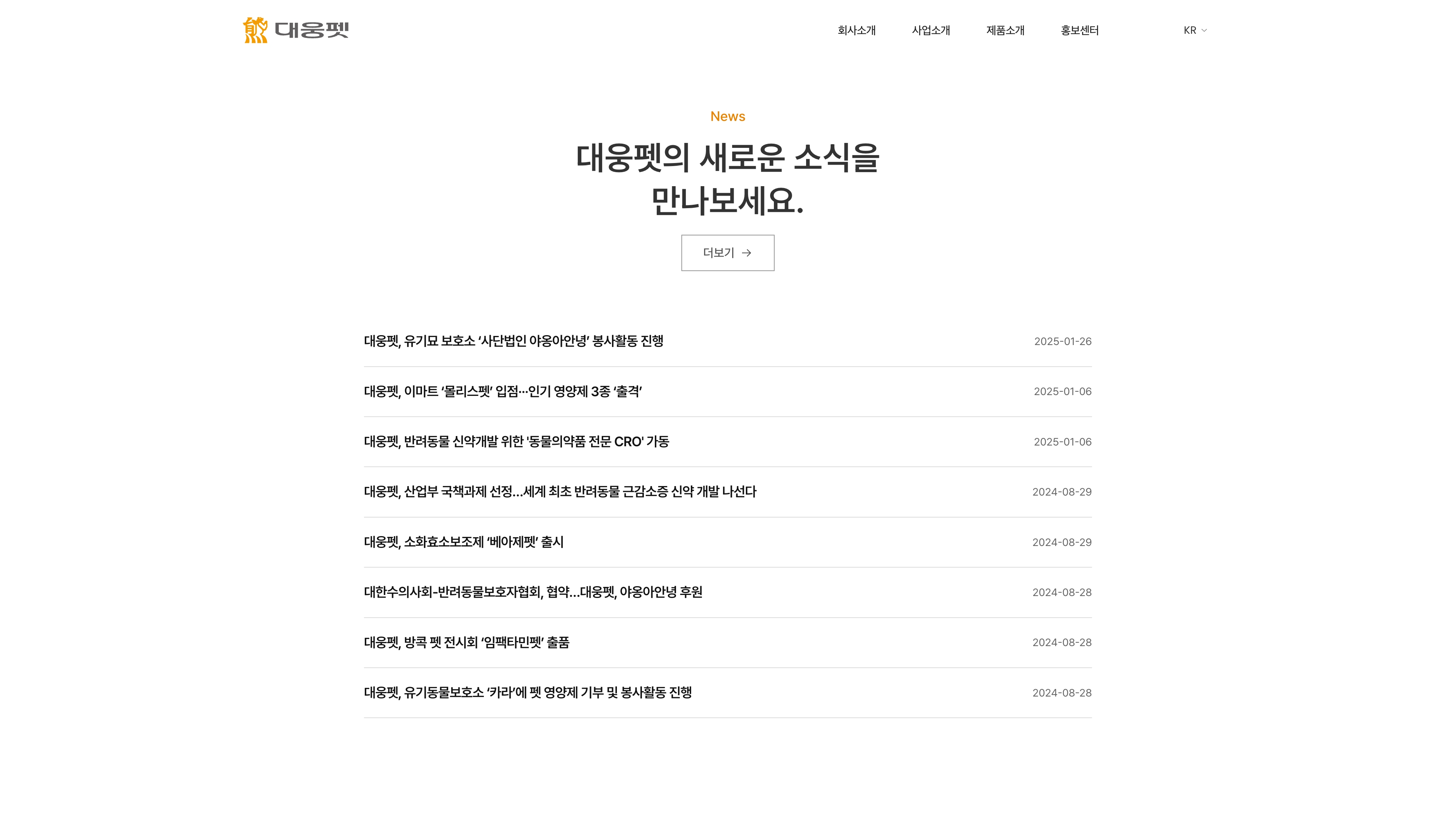Open the 동물의약품 전문 CRO article

tap(516, 441)
